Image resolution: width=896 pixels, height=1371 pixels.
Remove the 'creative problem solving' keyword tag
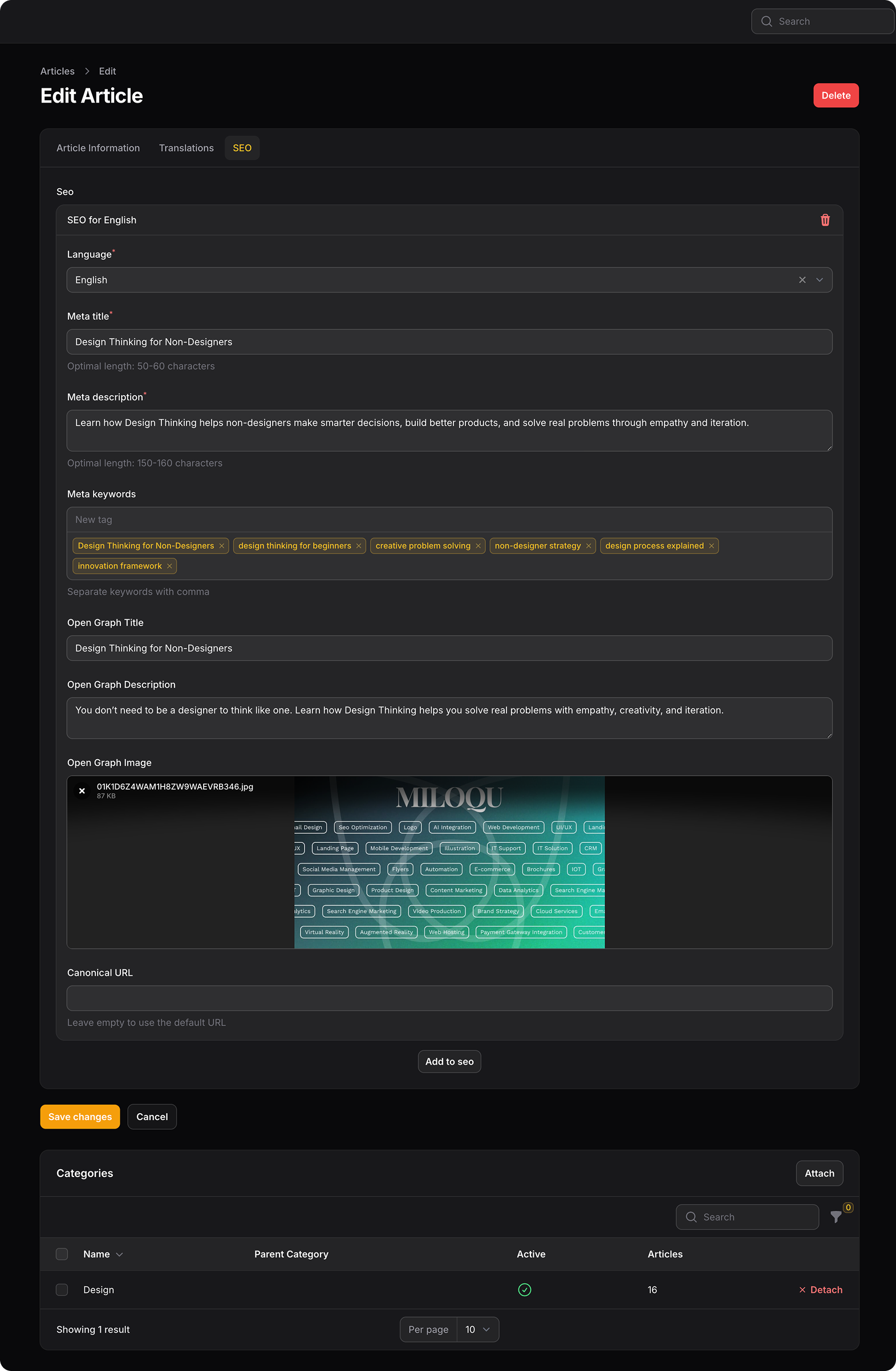[478, 546]
